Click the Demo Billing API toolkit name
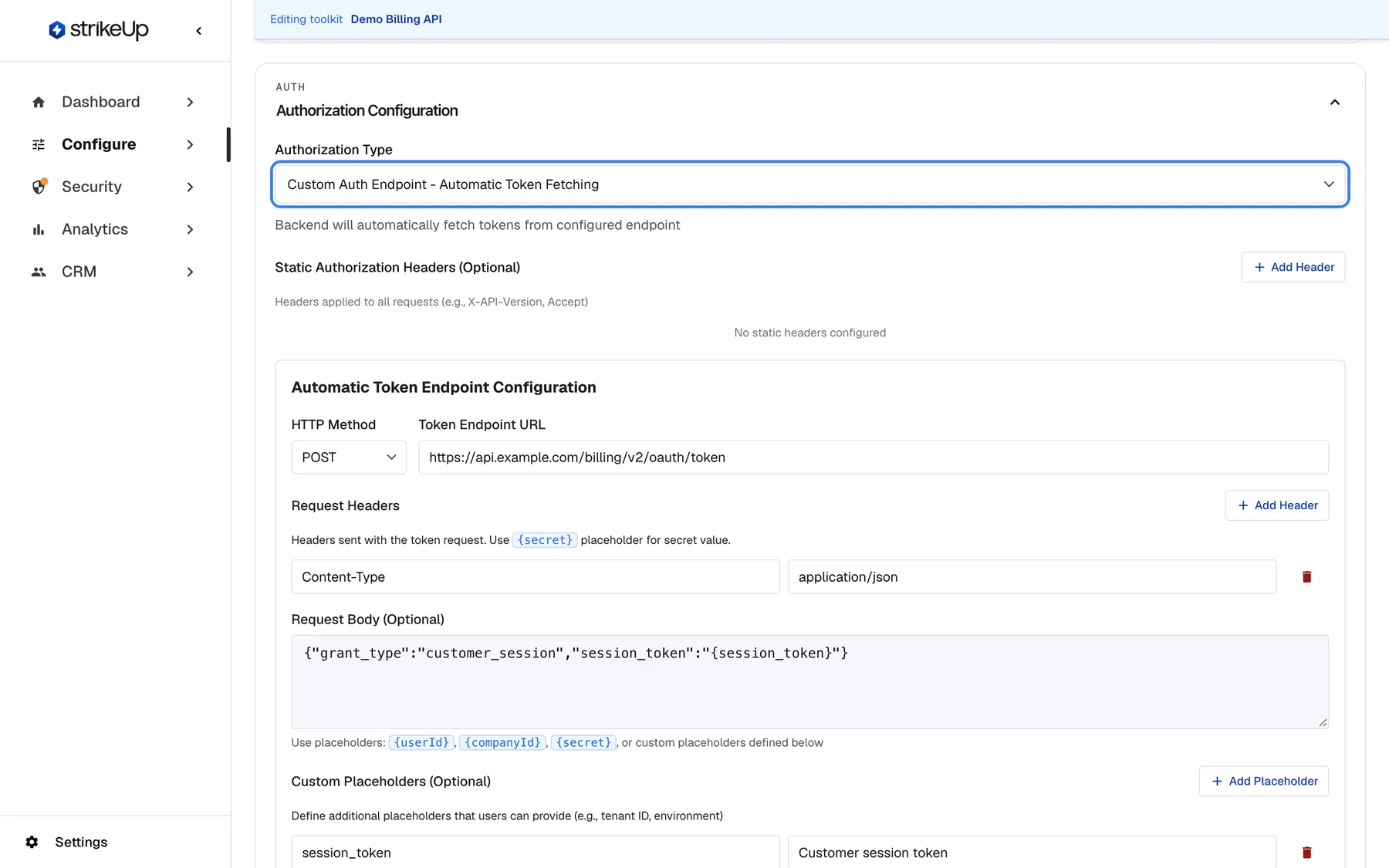 pos(397,19)
